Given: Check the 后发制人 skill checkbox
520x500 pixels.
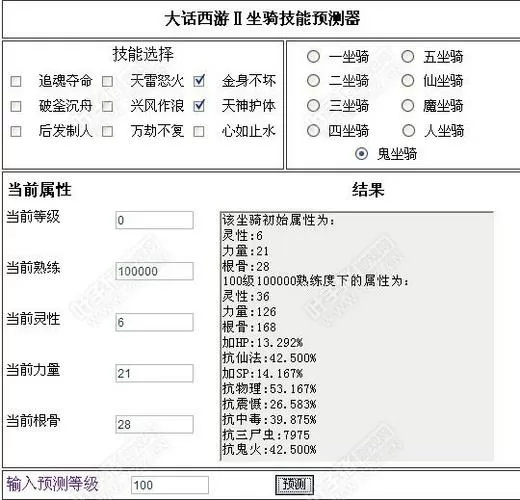Looking at the screenshot, I should pos(16,131).
